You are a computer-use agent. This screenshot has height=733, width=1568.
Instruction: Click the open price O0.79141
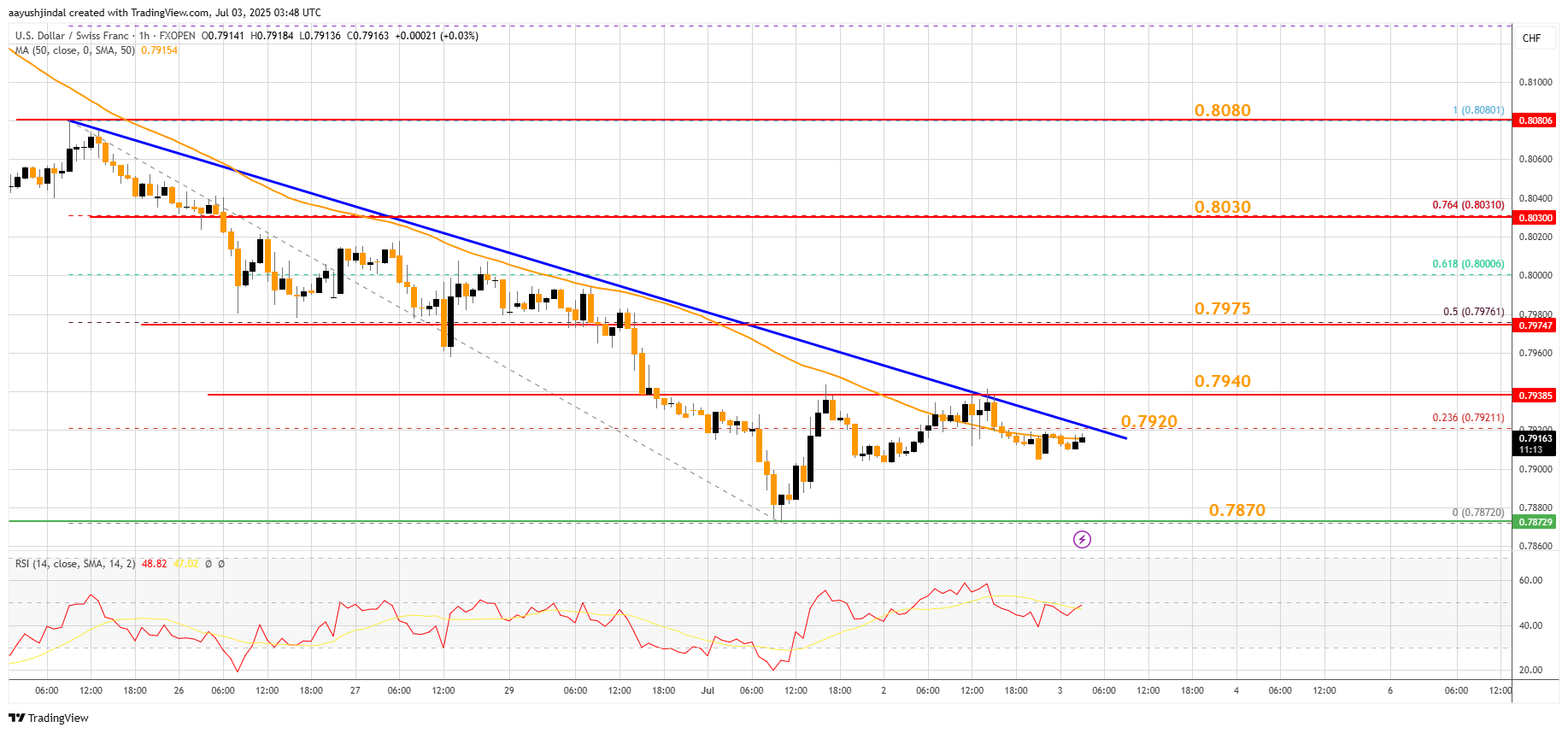pyautogui.click(x=224, y=36)
